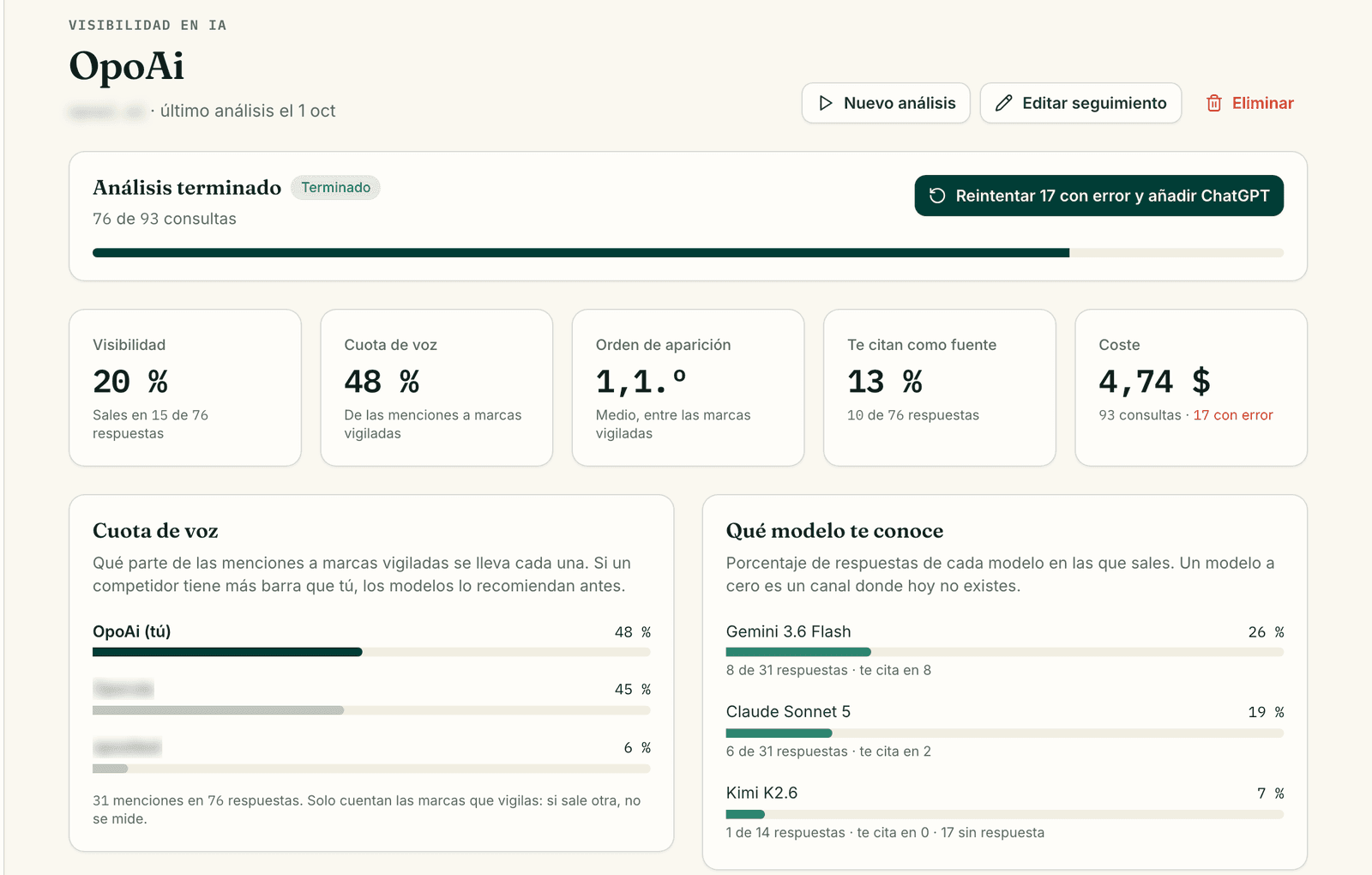
Task: Click '76 de 93 consultas' text
Action: tap(165, 219)
